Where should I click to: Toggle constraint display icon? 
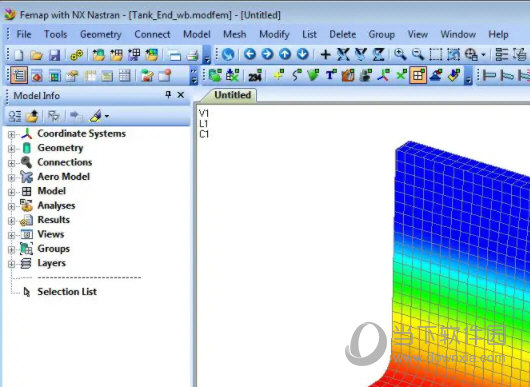click(x=436, y=75)
